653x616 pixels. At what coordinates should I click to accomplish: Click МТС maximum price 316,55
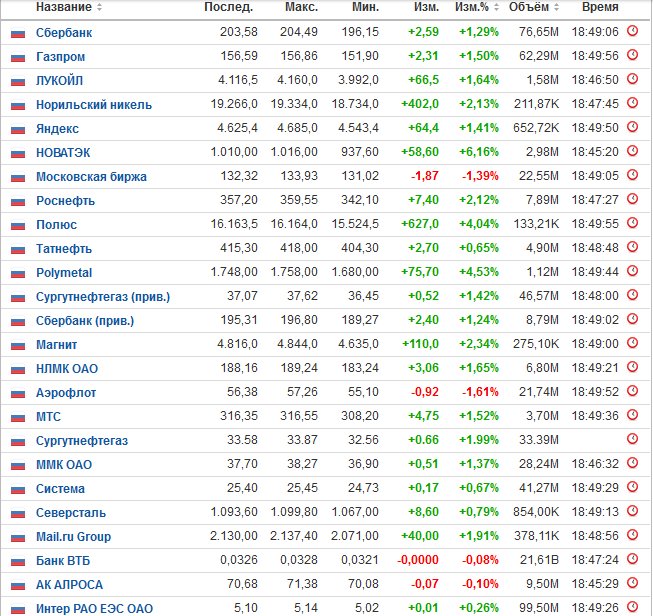point(299,416)
